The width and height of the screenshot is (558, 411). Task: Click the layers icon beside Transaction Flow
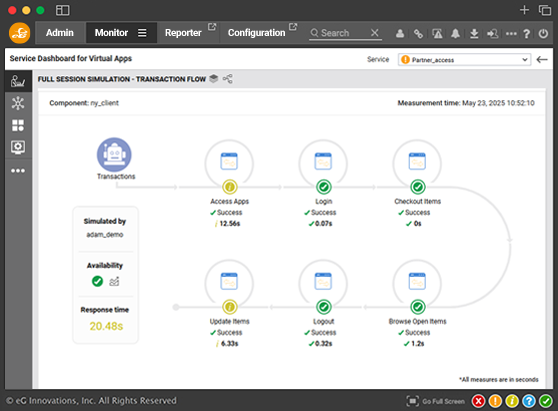(x=214, y=78)
